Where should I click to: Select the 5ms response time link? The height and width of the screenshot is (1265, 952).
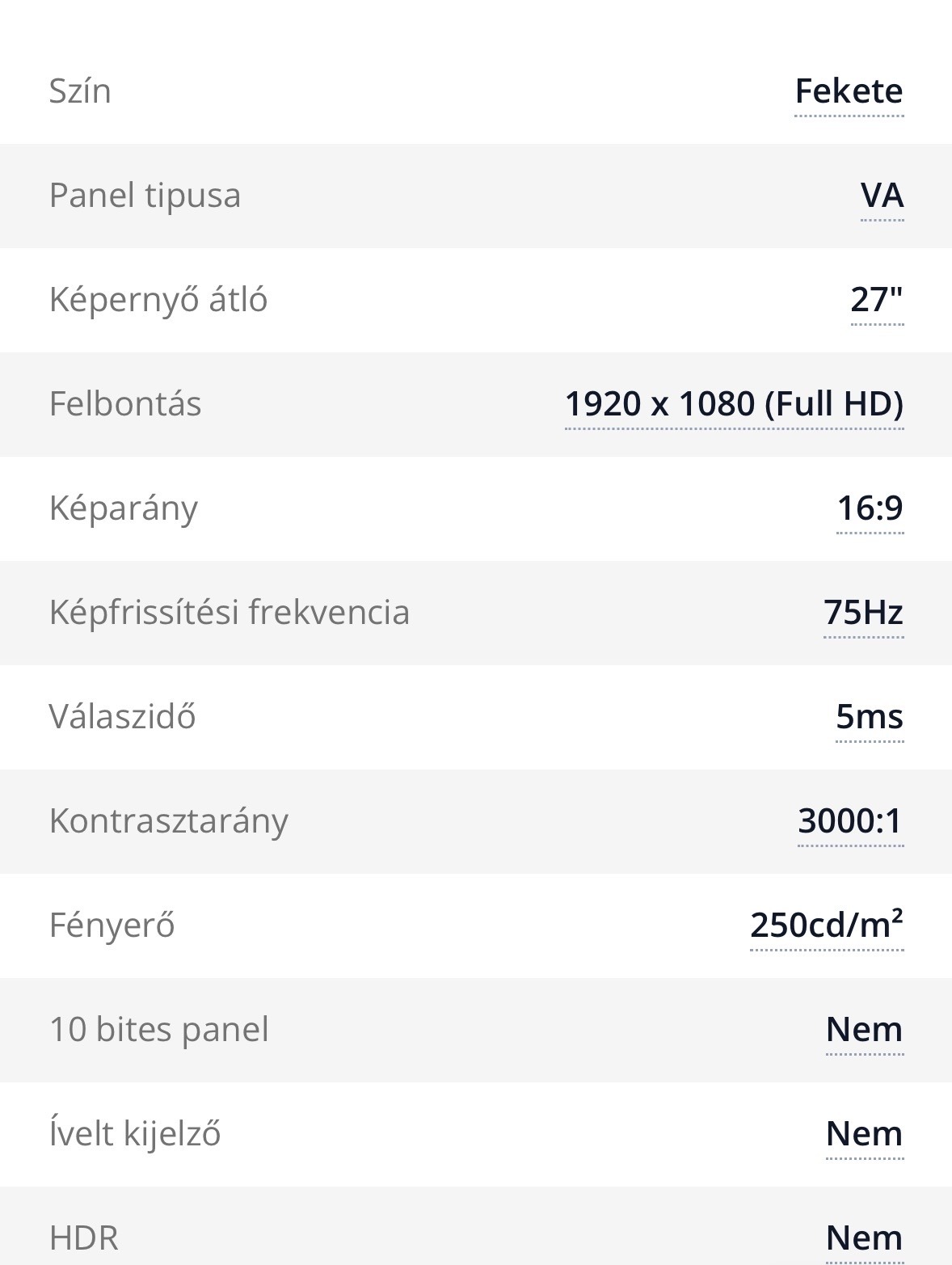click(x=869, y=717)
